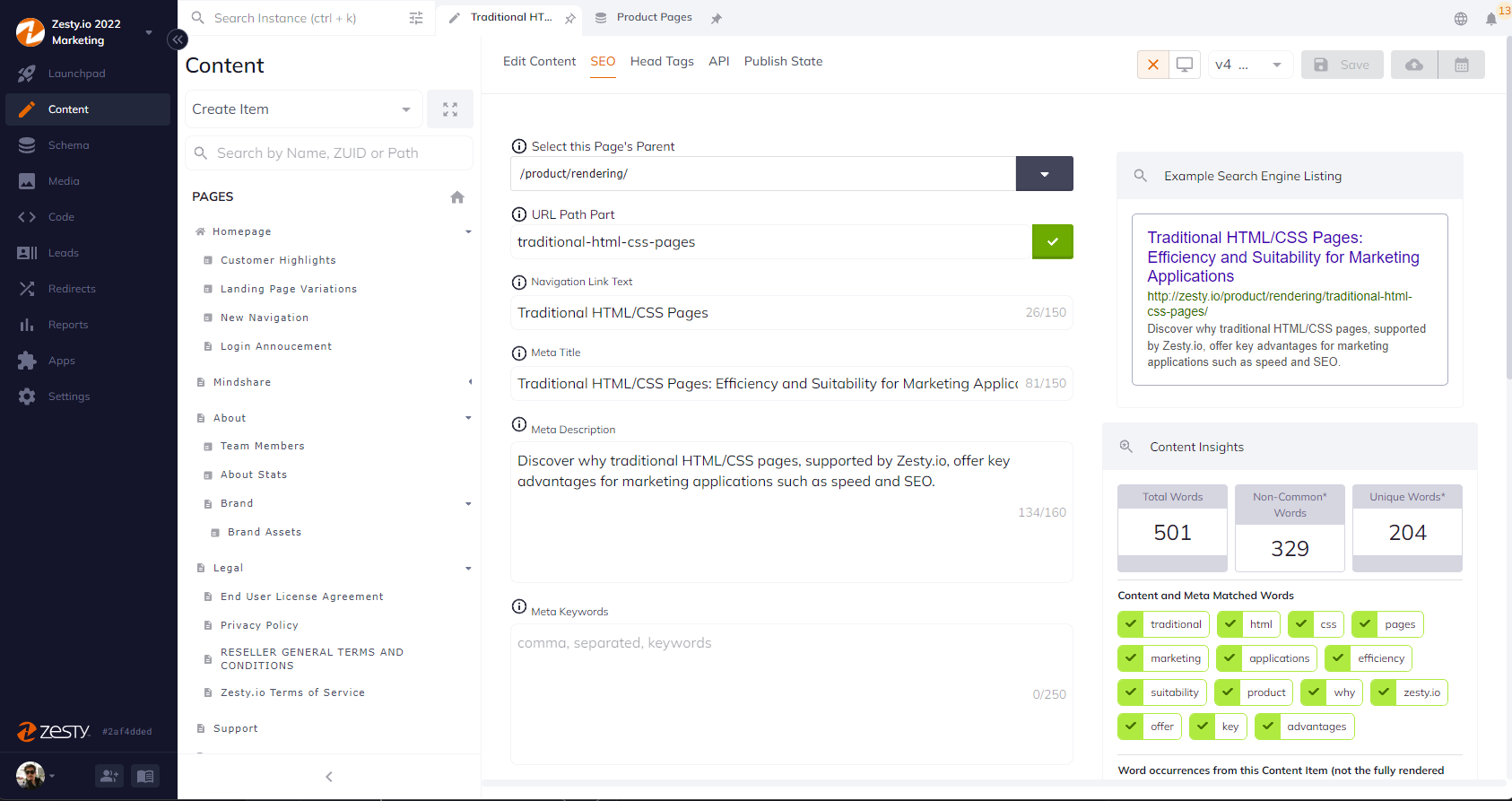This screenshot has width=1512, height=801.
Task: Go to the Media section
Action: (x=87, y=181)
